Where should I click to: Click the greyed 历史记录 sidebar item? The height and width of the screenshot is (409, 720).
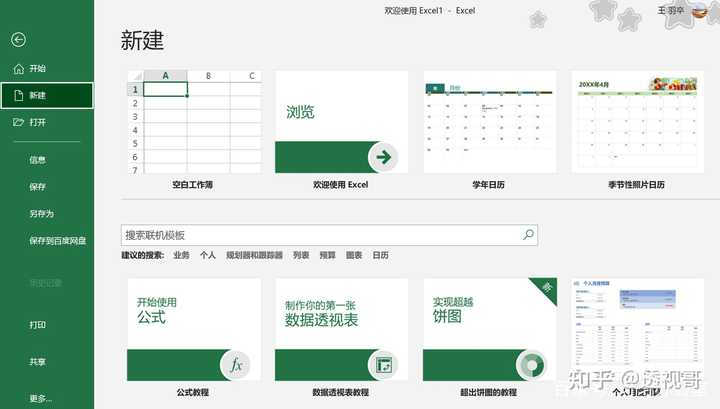pyautogui.click(x=45, y=283)
